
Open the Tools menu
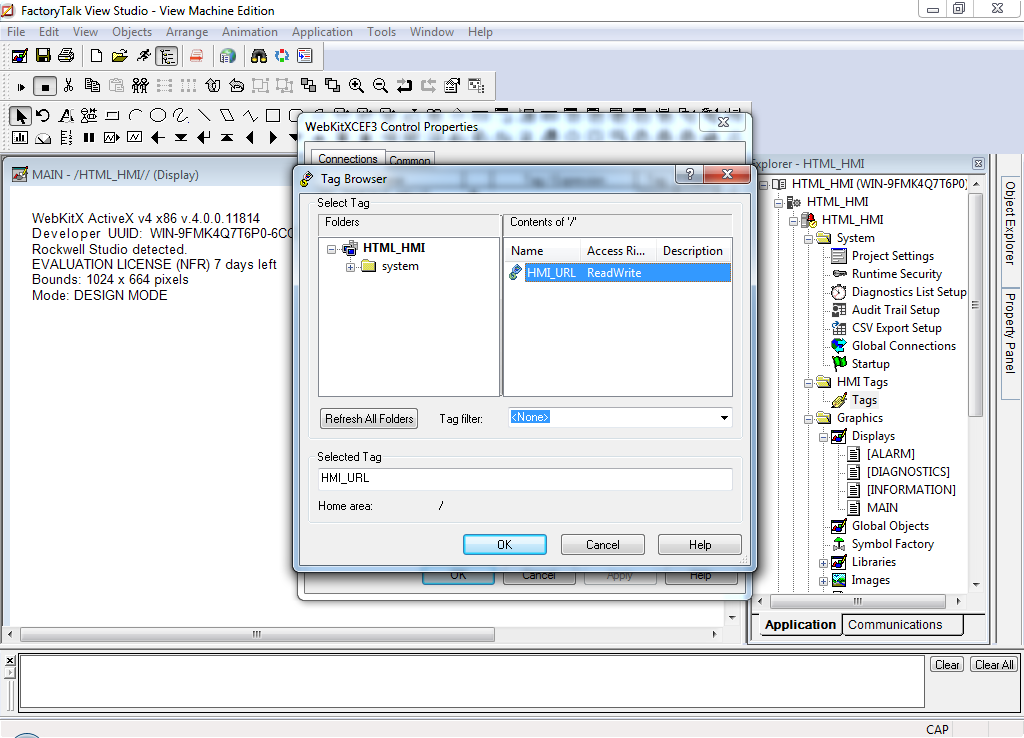pos(381,32)
